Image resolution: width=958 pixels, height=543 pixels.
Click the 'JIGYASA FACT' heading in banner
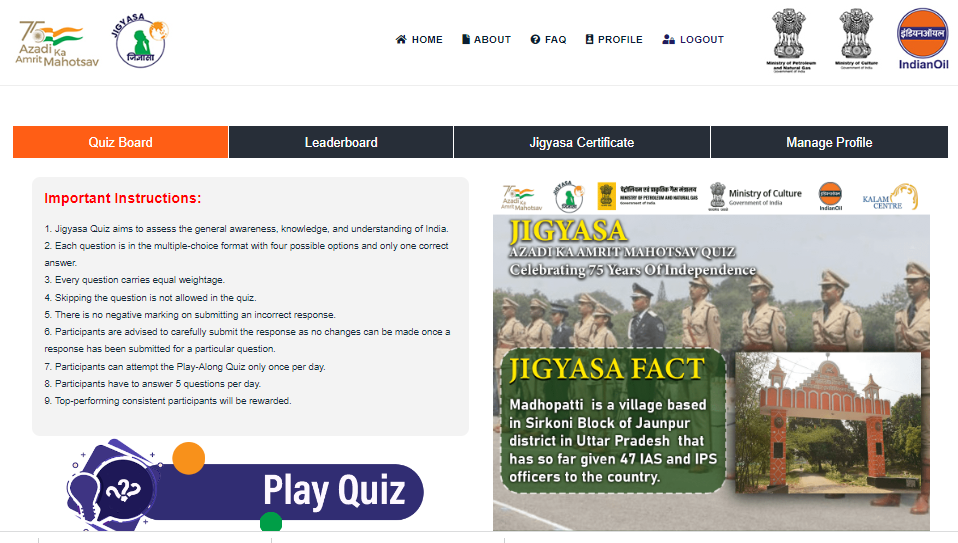(607, 369)
